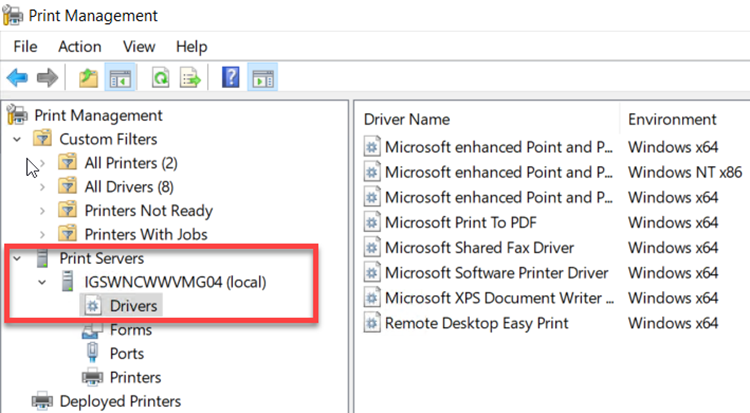
Task: Select Remote Desktop Easy Print driver row
Action: [x=476, y=322]
